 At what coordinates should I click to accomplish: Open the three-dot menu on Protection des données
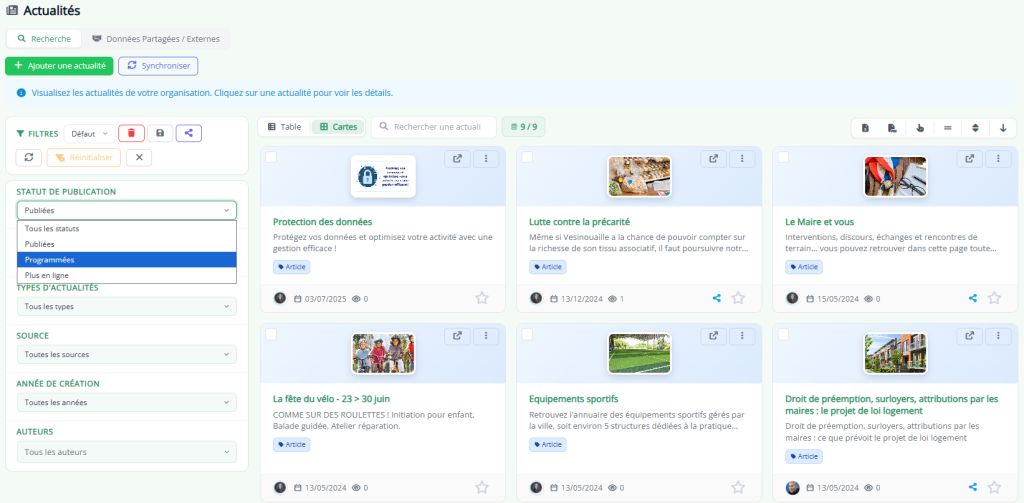point(486,159)
